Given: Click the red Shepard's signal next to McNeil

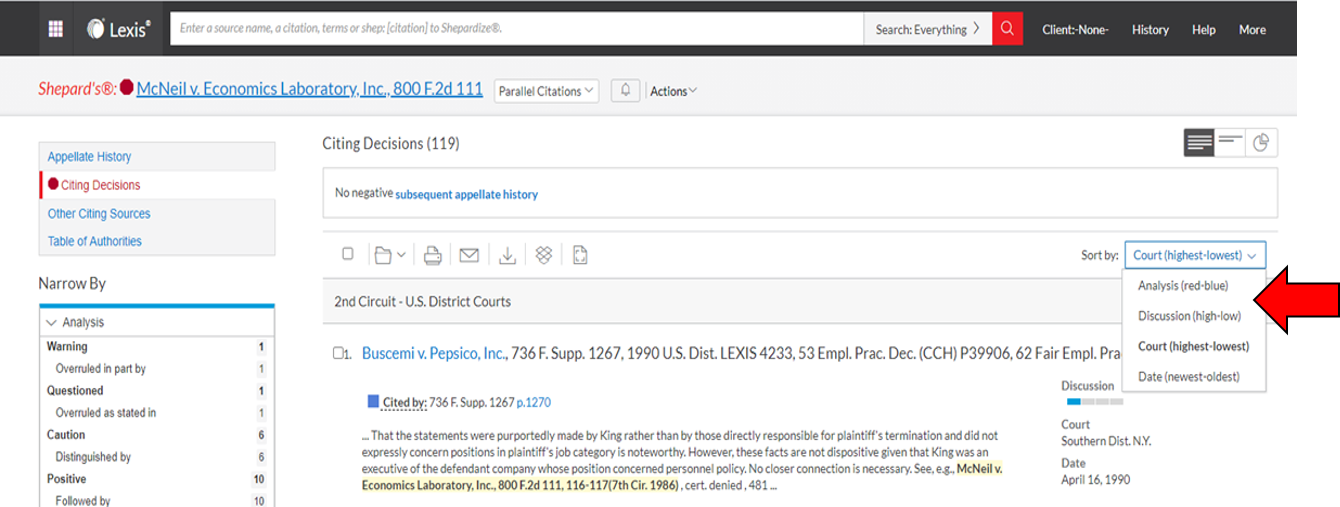Looking at the screenshot, I should (x=126, y=88).
